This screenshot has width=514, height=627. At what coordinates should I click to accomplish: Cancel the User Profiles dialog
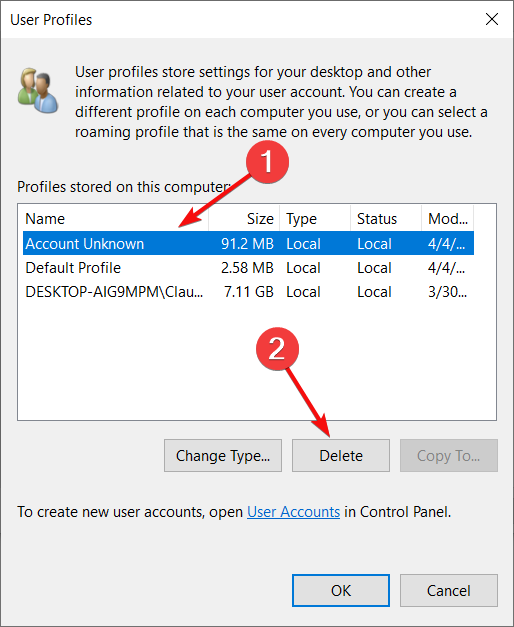[x=448, y=590]
